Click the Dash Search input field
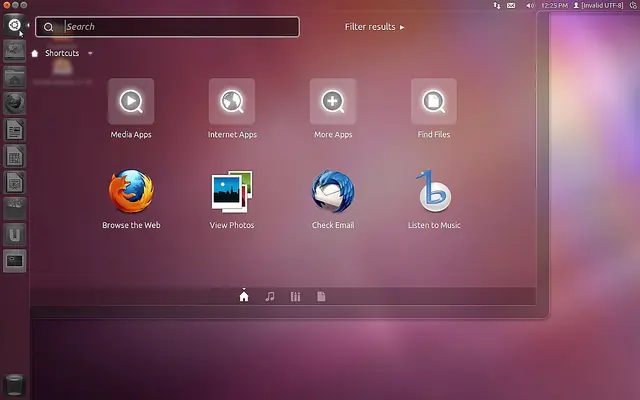 coord(167,27)
